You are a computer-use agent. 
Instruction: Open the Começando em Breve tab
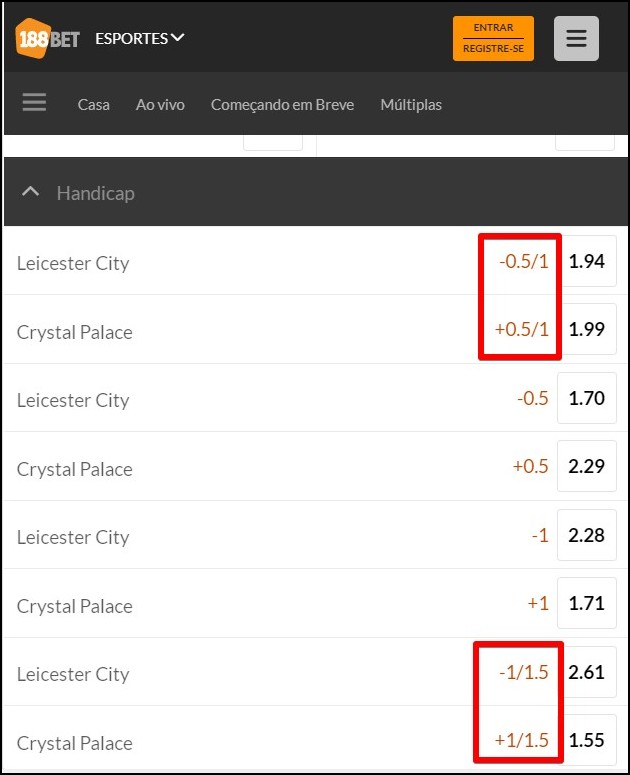click(x=282, y=105)
